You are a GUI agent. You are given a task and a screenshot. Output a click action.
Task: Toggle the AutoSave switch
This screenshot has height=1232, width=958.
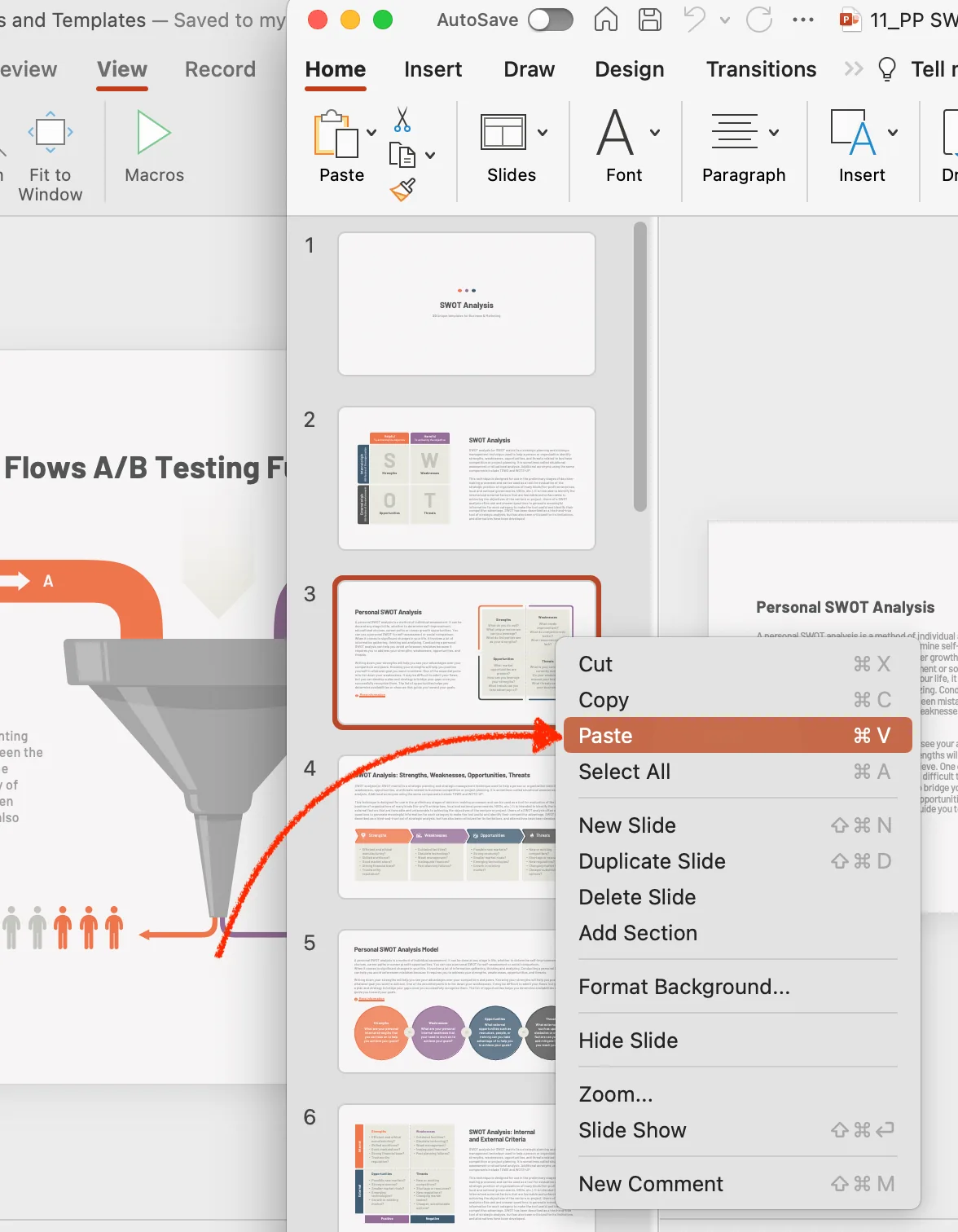coord(551,20)
